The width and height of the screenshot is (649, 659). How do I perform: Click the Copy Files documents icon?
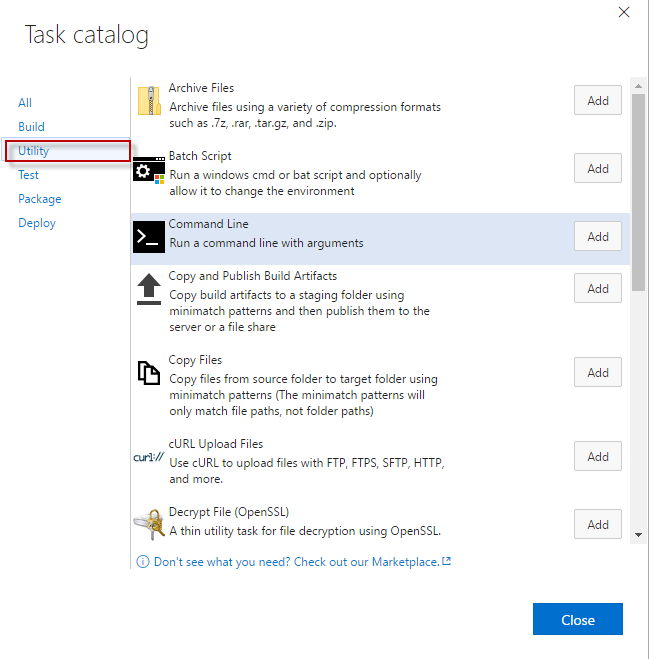149,373
